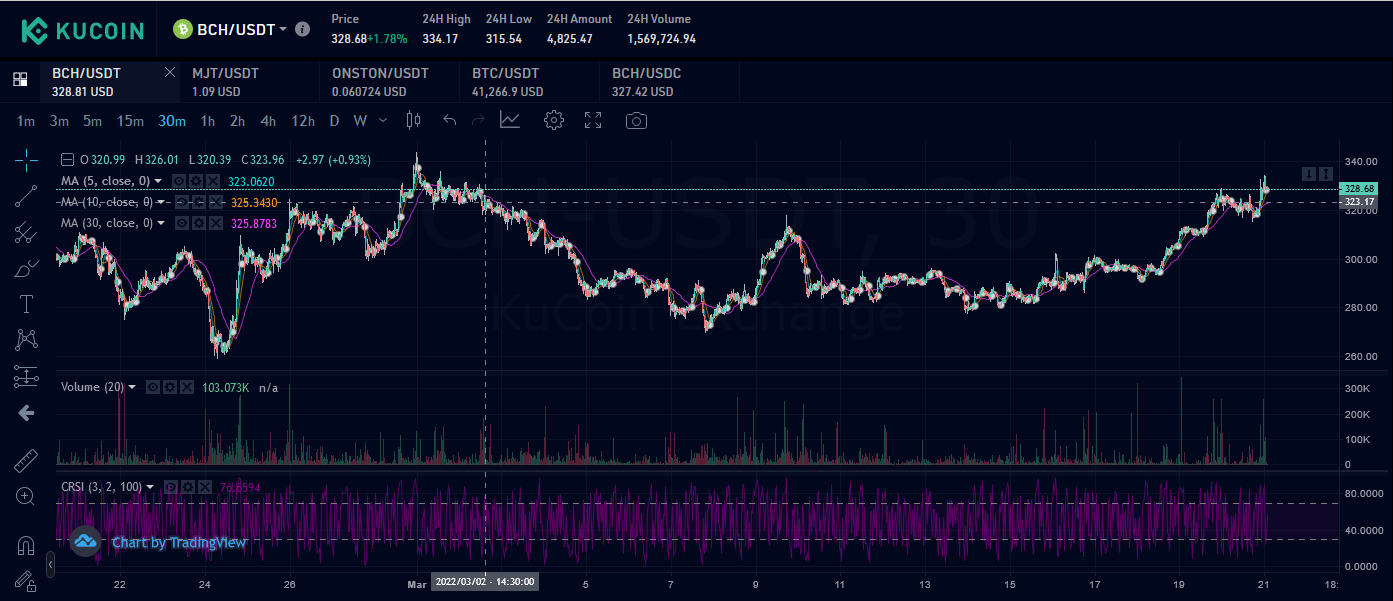
Task: Click the KuCoin logo
Action: point(83,30)
